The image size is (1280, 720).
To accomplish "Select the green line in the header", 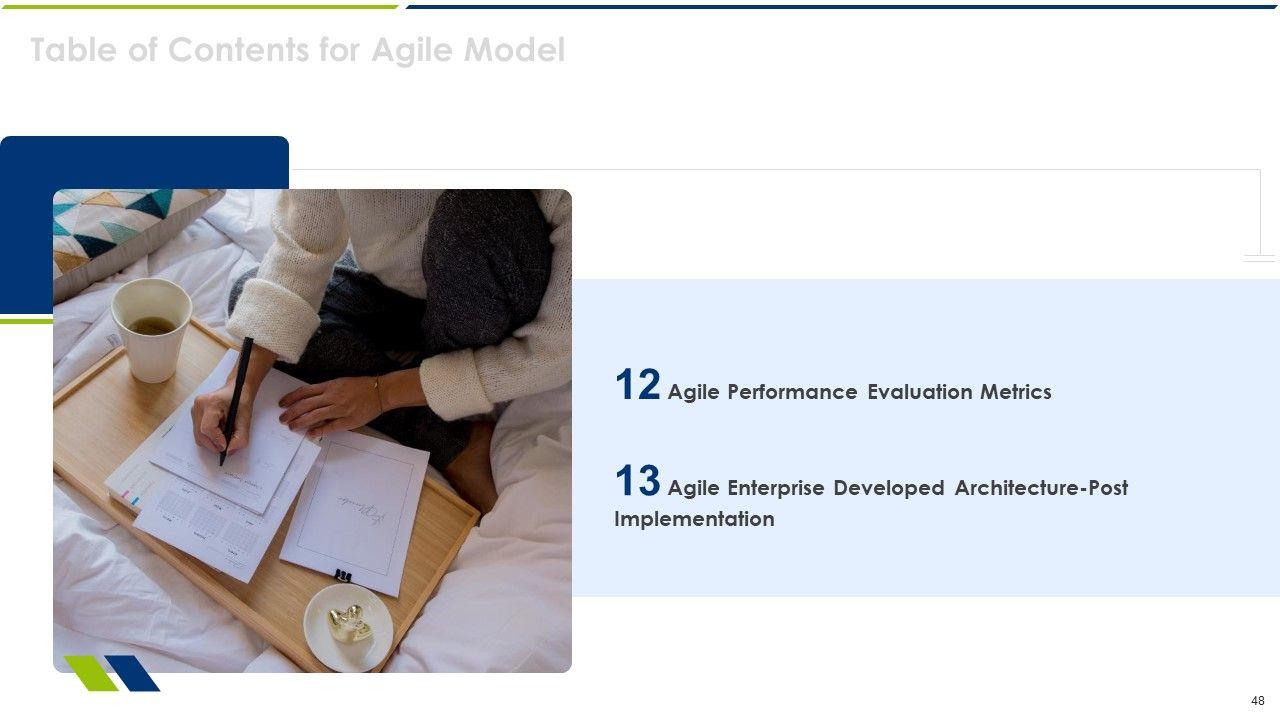I will (x=200, y=6).
